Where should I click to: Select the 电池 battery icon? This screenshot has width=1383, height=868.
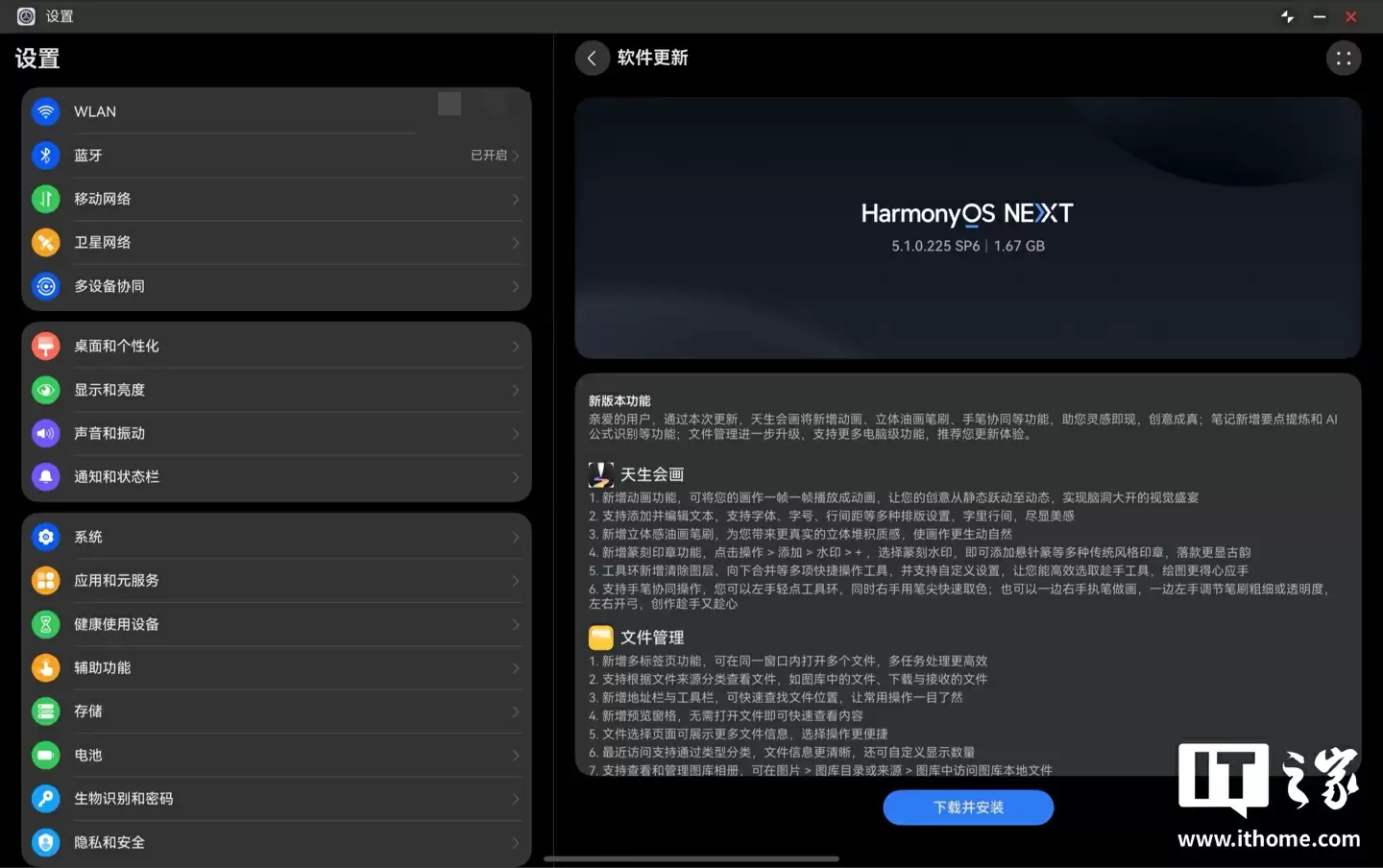point(45,755)
